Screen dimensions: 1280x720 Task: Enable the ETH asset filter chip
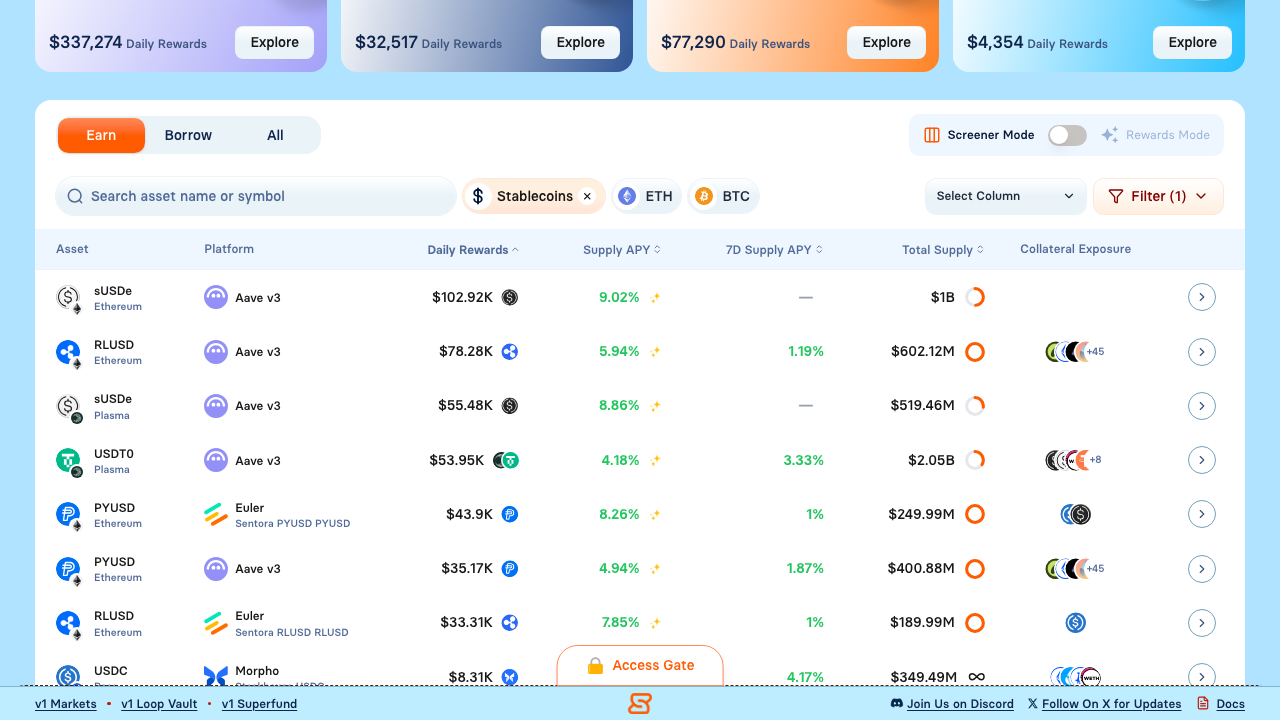[646, 196]
